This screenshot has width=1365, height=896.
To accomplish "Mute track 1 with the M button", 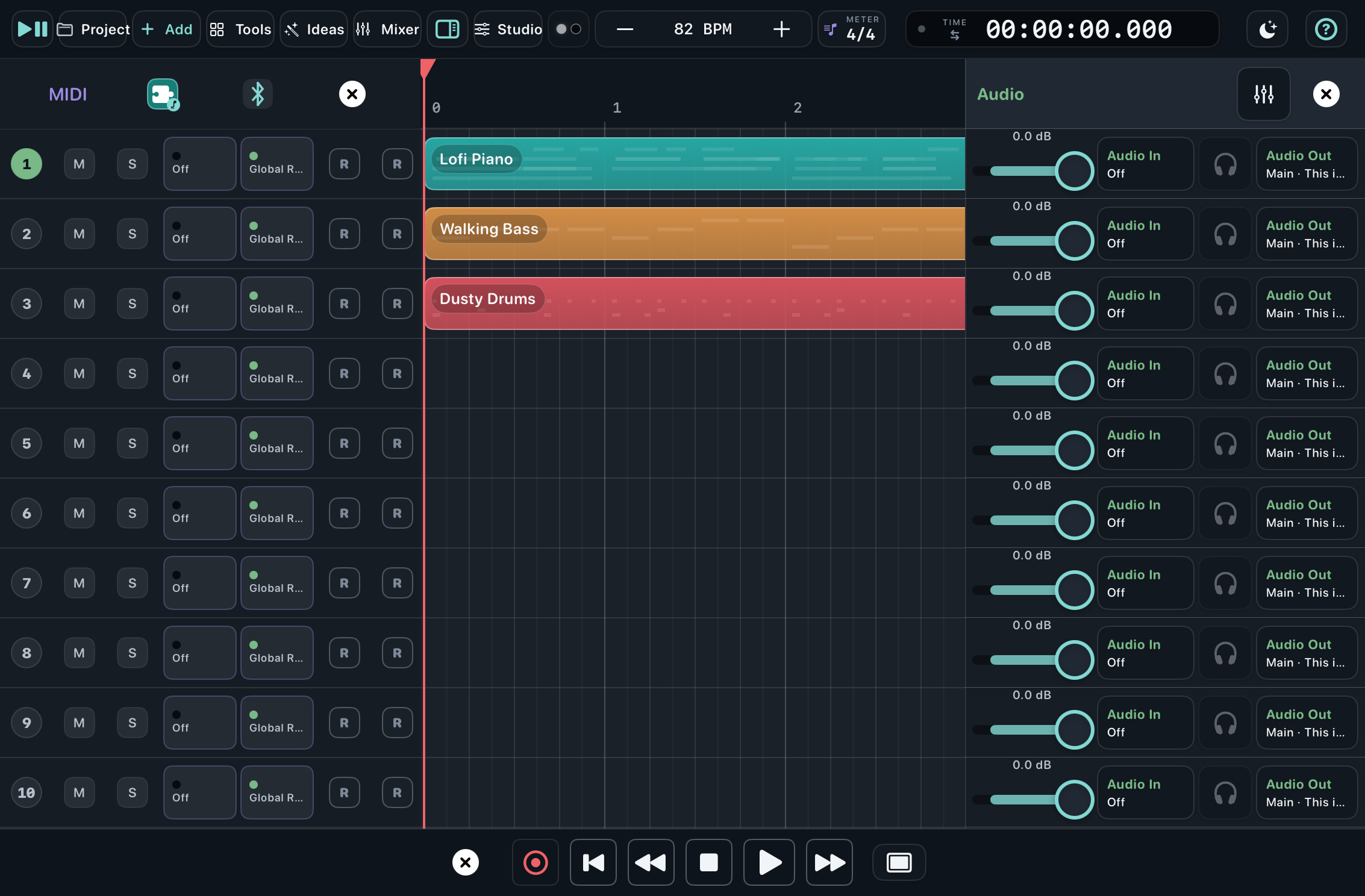I will [x=80, y=164].
